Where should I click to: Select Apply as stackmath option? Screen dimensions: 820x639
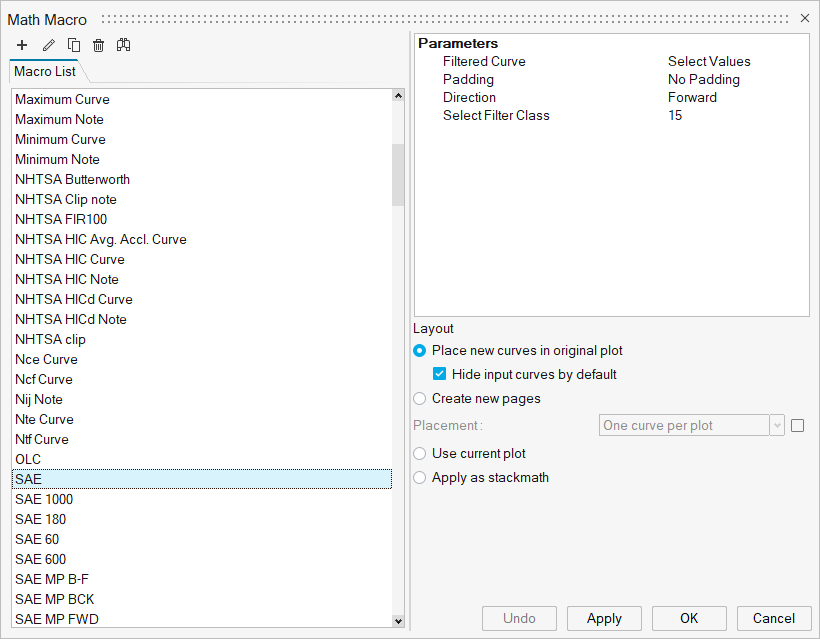(420, 478)
